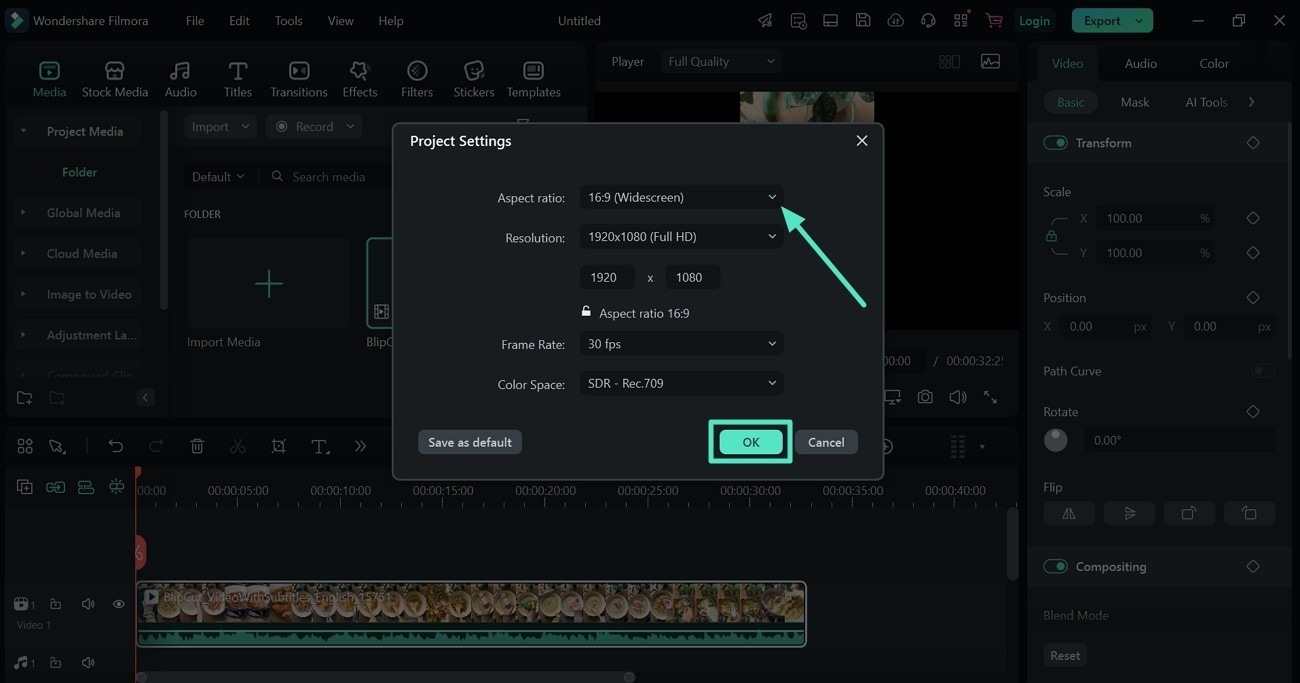Take a snapshot with the camera icon
This screenshot has width=1300, height=683.
[x=925, y=397]
